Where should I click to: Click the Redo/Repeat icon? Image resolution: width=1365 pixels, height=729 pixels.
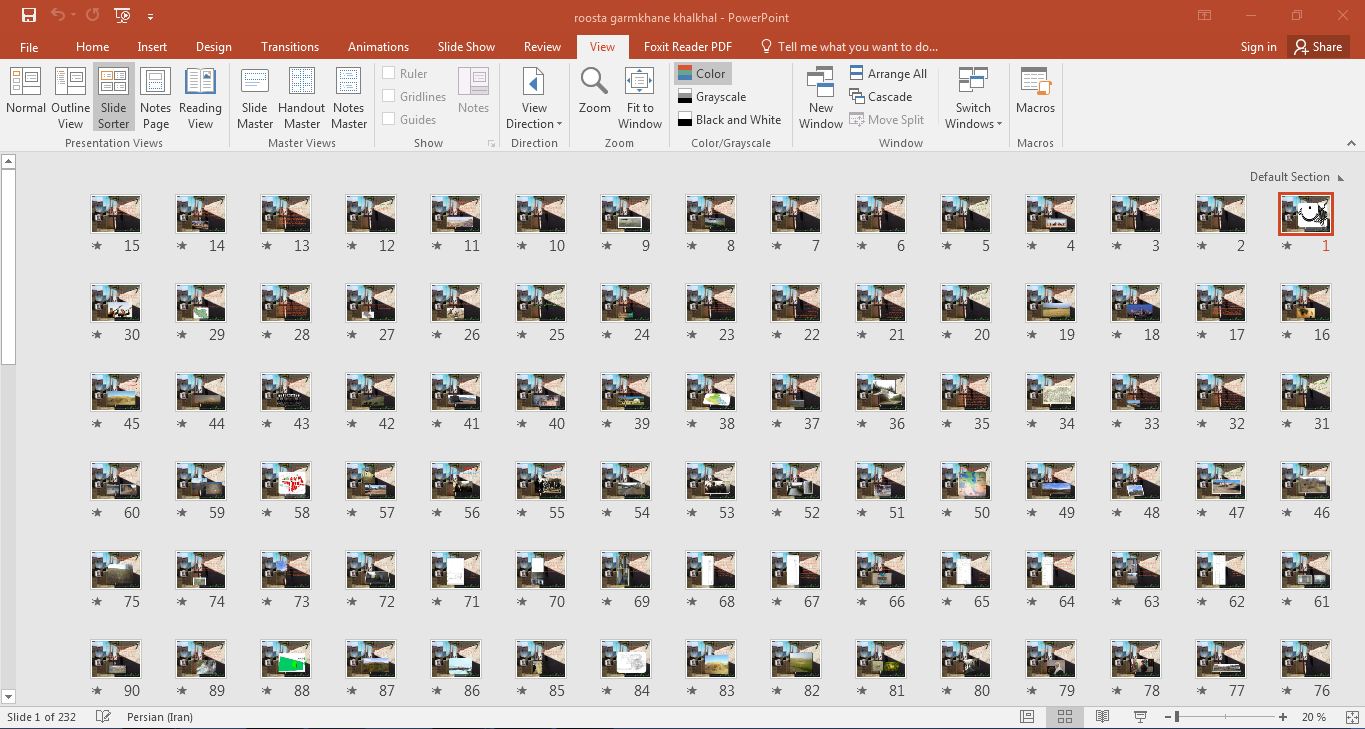coord(92,15)
